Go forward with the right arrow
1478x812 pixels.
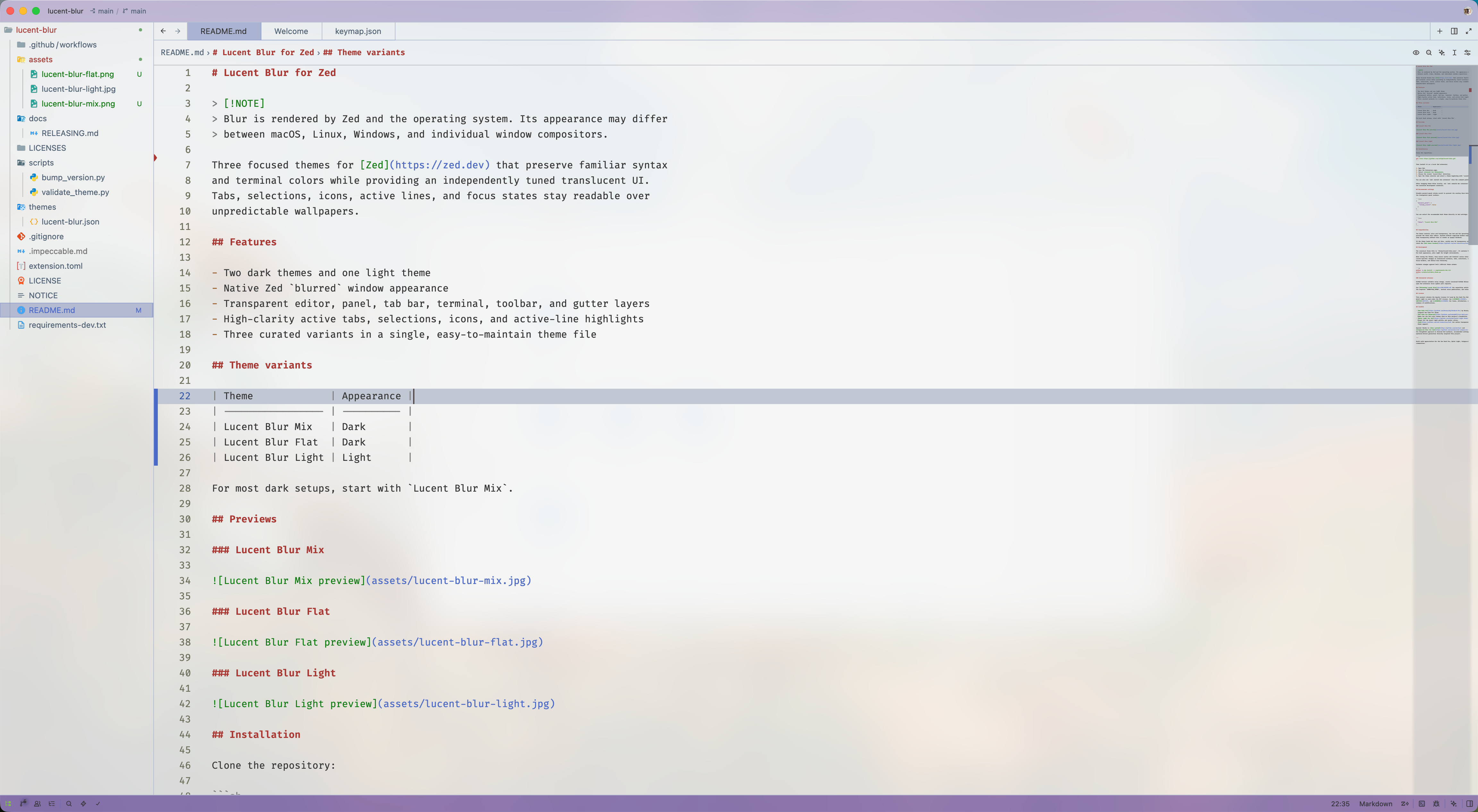click(178, 31)
